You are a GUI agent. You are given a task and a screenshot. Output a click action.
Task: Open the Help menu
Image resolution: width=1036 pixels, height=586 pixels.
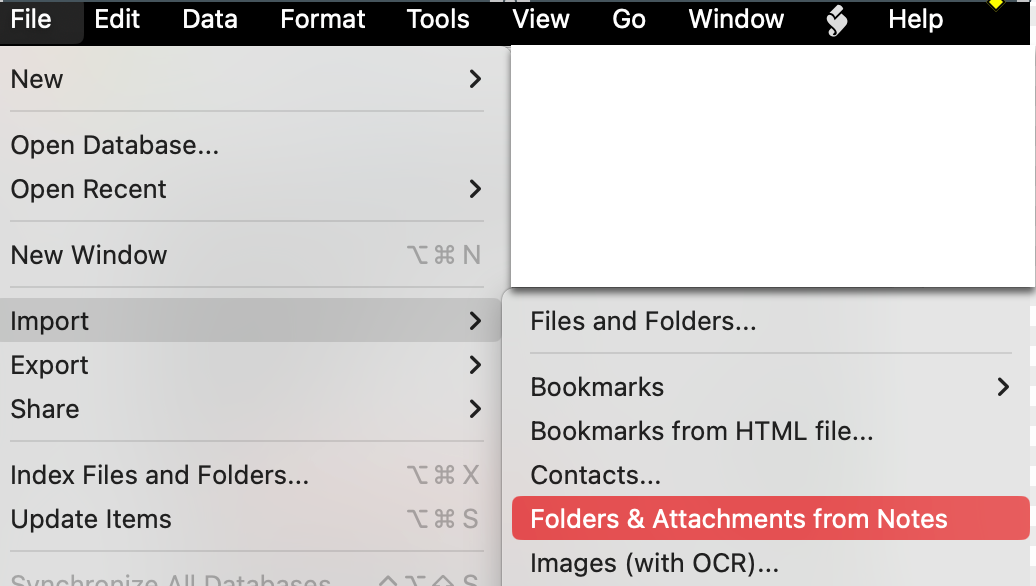pos(915,19)
